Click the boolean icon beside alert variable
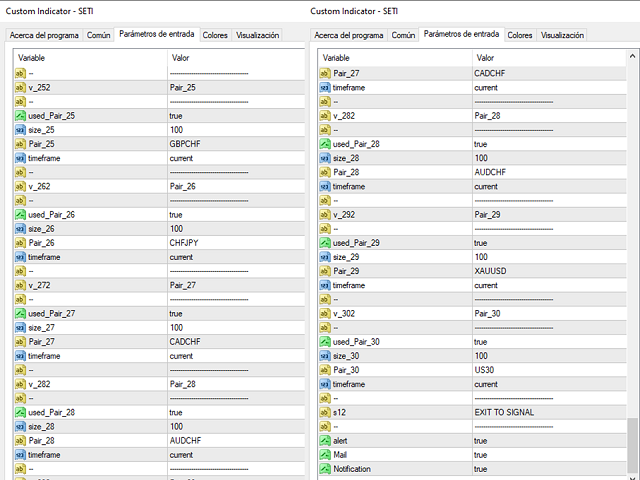 pos(325,440)
